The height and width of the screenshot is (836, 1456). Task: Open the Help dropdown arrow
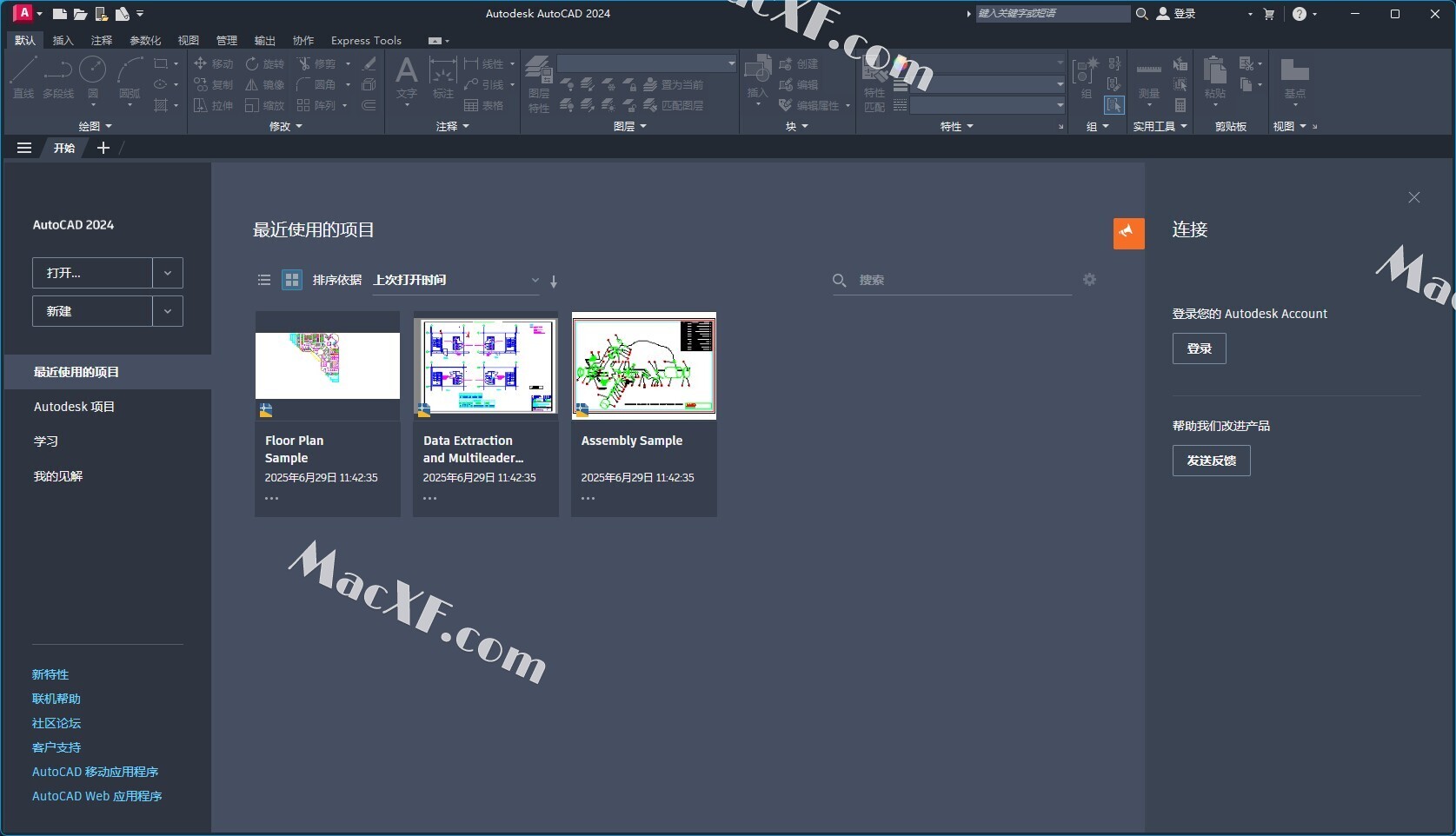1314,14
